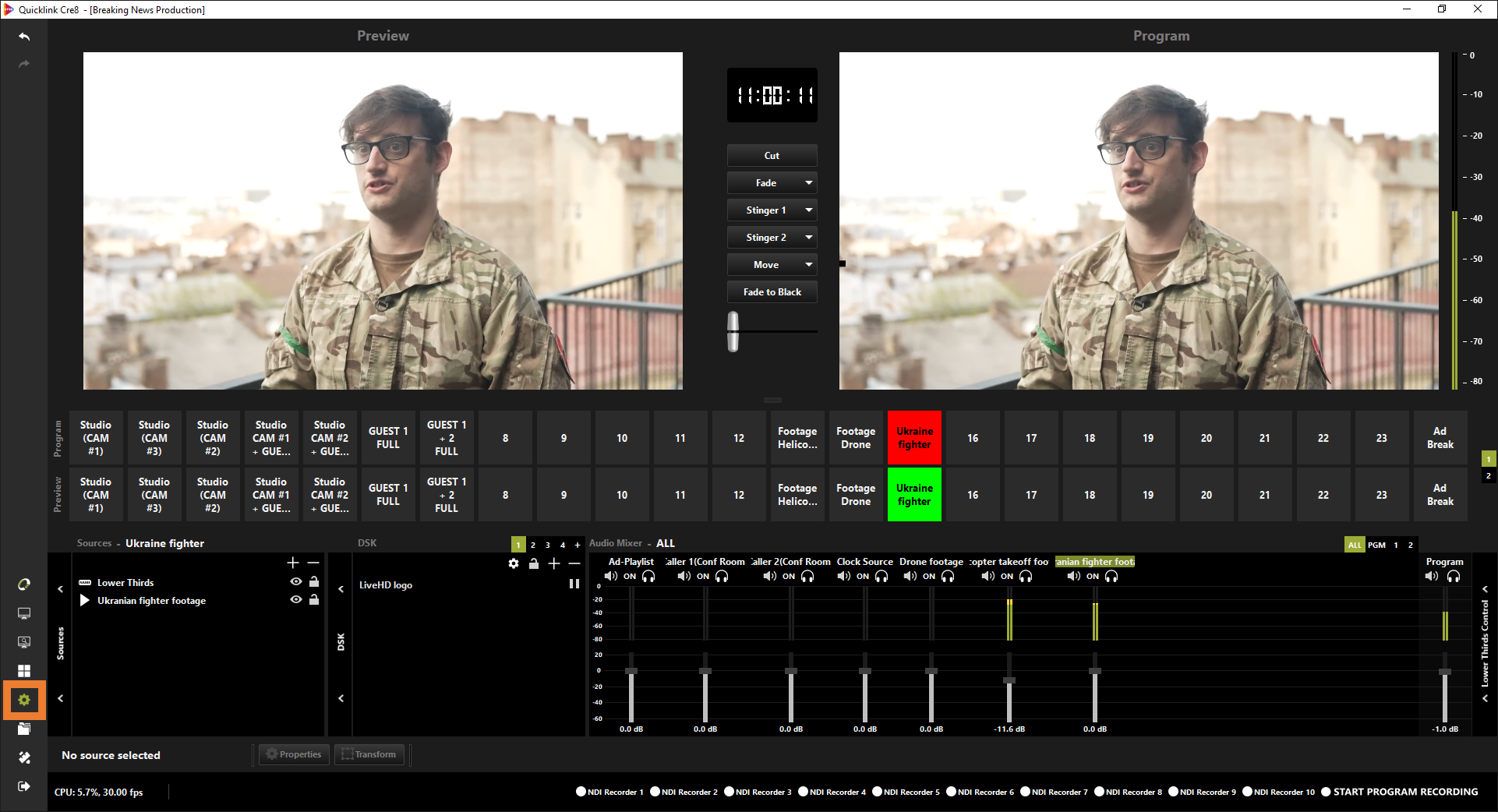The height and width of the screenshot is (812, 1498).
Task: Click the Preview video monitor
Action: coord(383,221)
